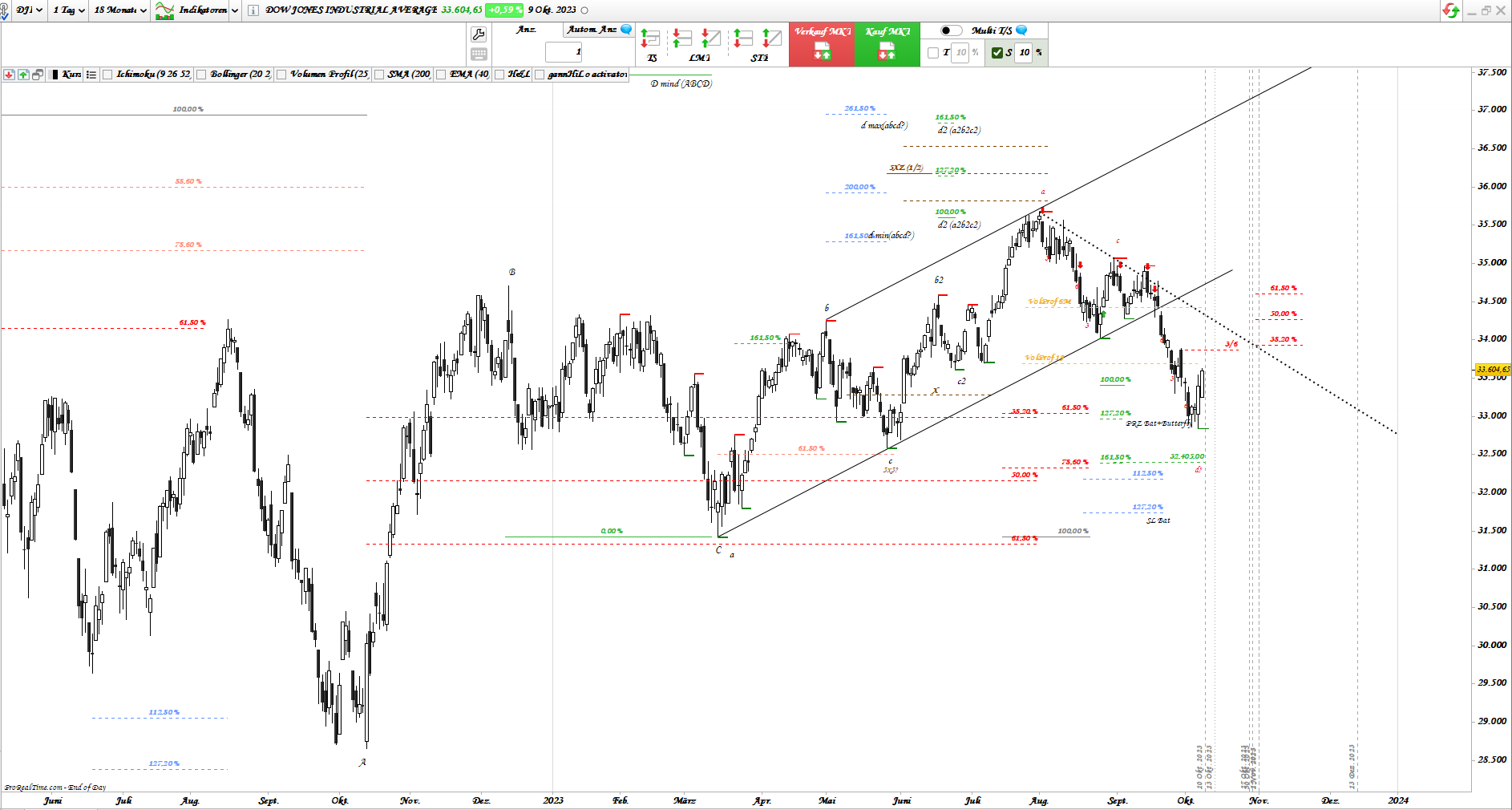Click the DOW JONES INDUSTRIAL AVERAGE title

351,10
